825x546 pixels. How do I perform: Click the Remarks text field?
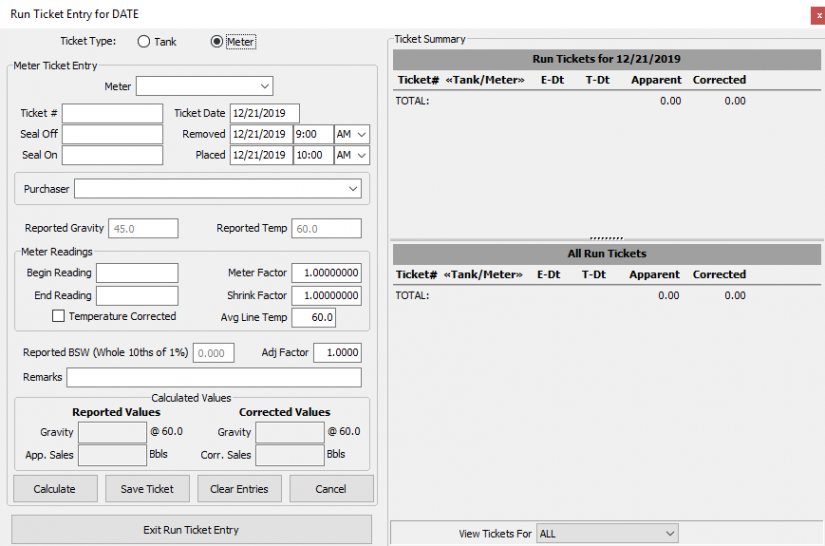coord(214,377)
